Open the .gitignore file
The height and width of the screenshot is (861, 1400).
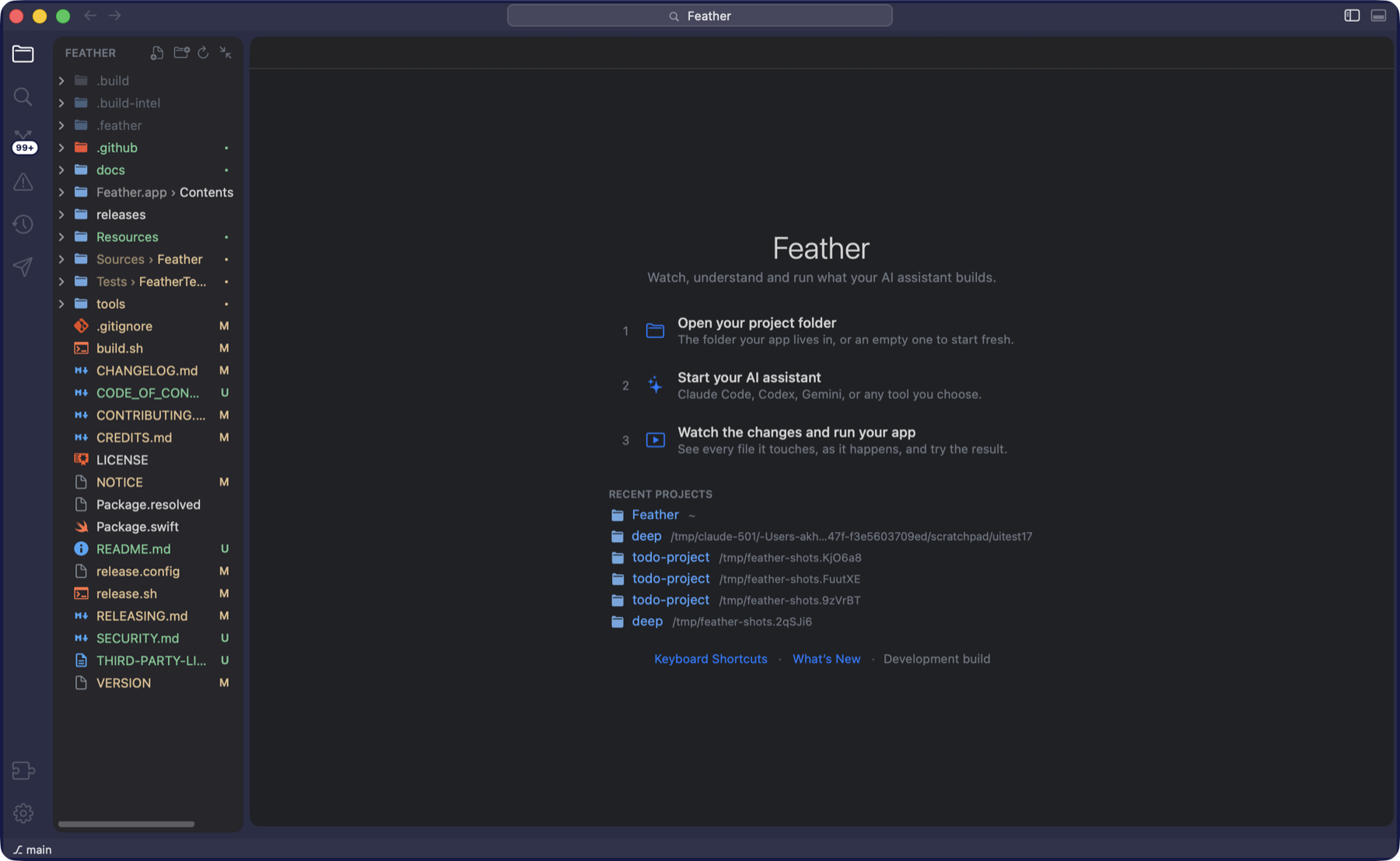click(148, 326)
